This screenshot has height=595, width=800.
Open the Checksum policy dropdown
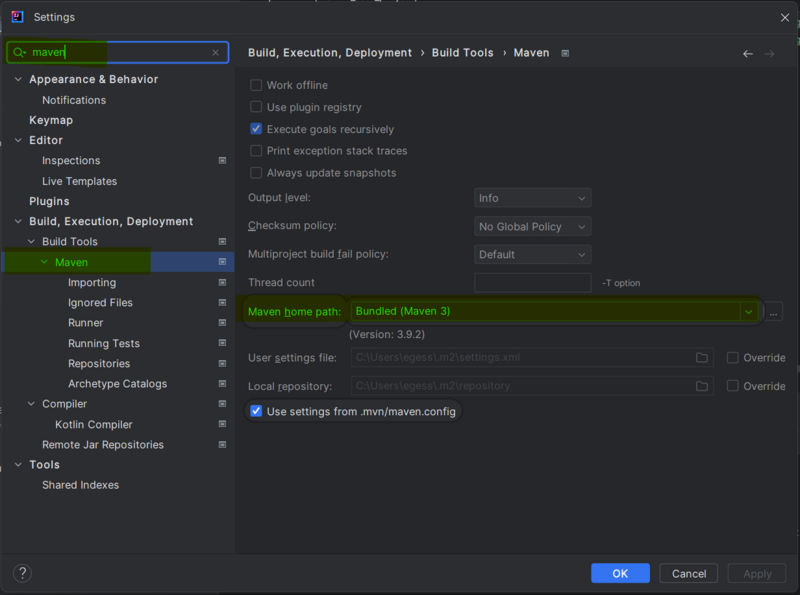[x=533, y=227]
